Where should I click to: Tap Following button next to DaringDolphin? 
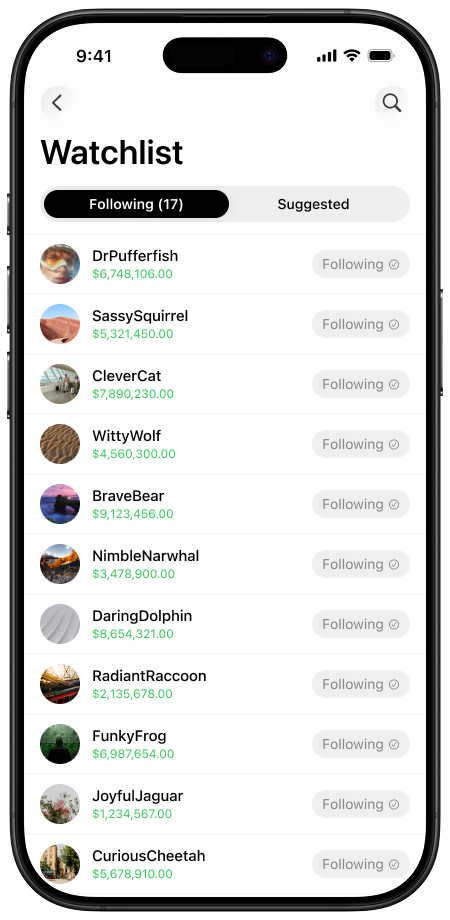click(361, 624)
